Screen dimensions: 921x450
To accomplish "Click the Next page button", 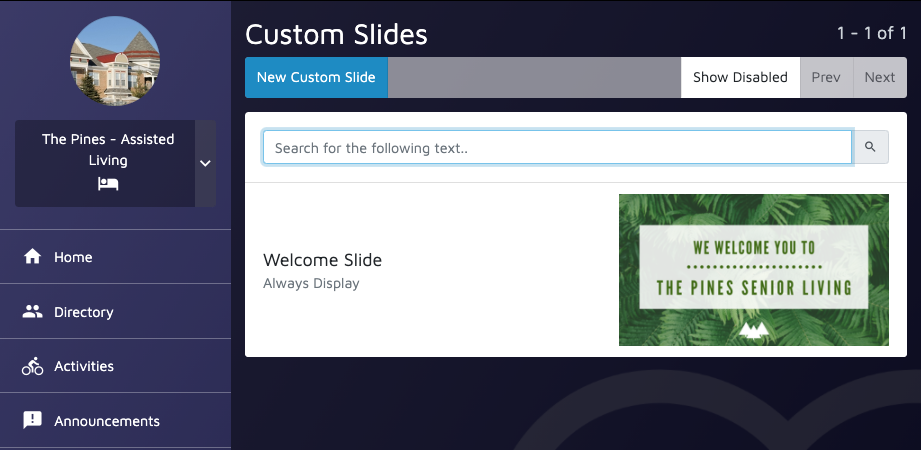I will (879, 77).
